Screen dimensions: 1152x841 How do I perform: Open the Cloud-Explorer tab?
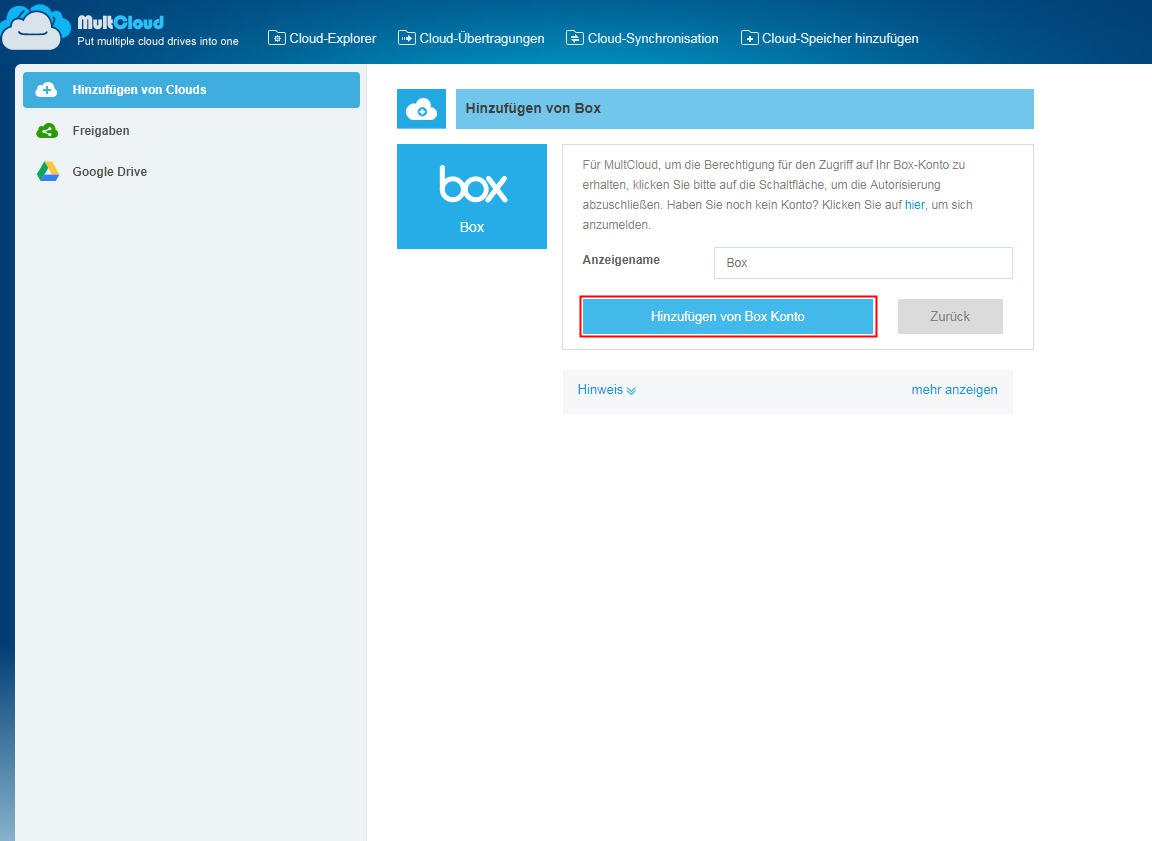pyautogui.click(x=322, y=38)
